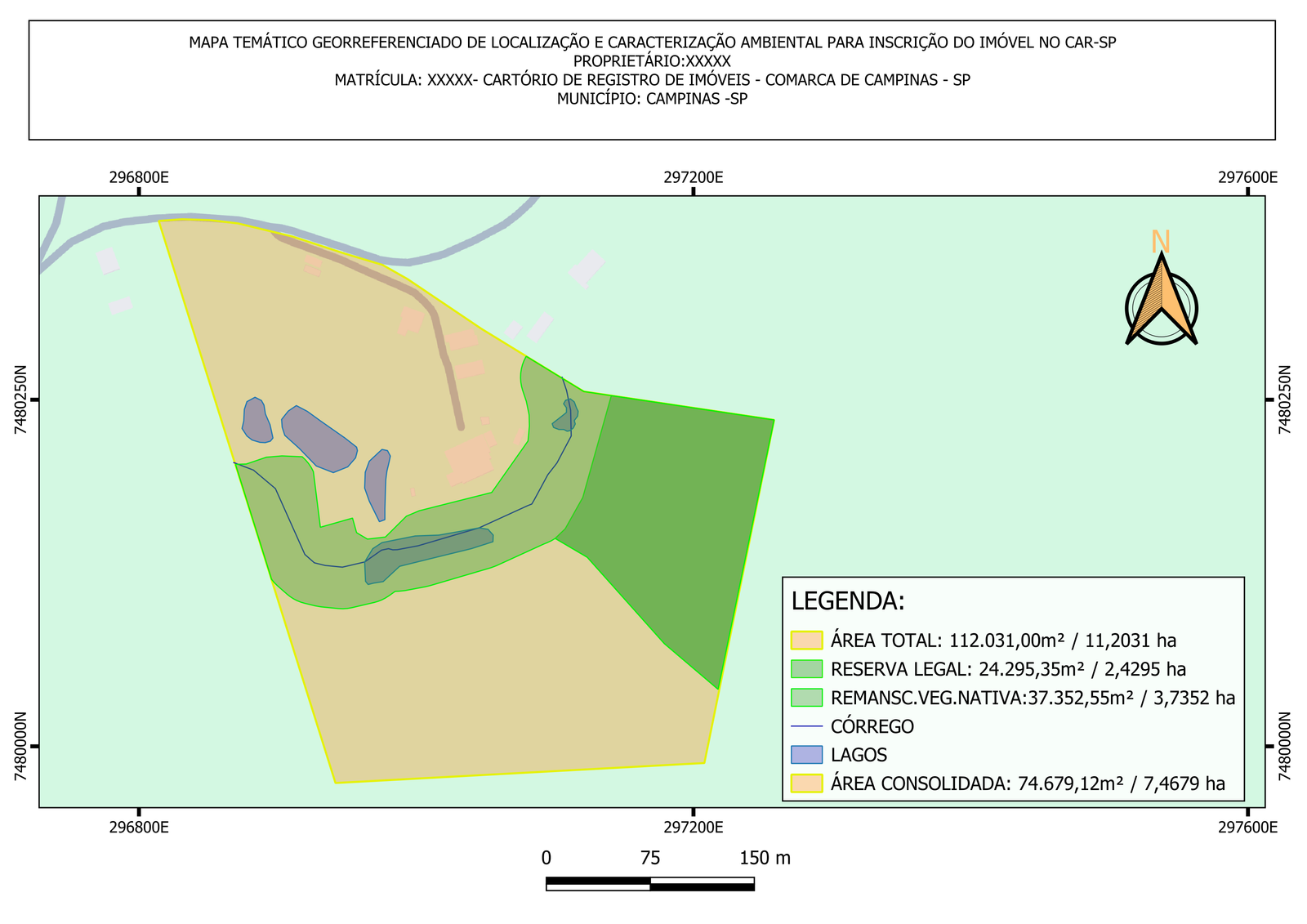Select the ÁREA TOTAL: 112.031,00m² legend text
1307x924 pixels.
click(x=1003, y=641)
